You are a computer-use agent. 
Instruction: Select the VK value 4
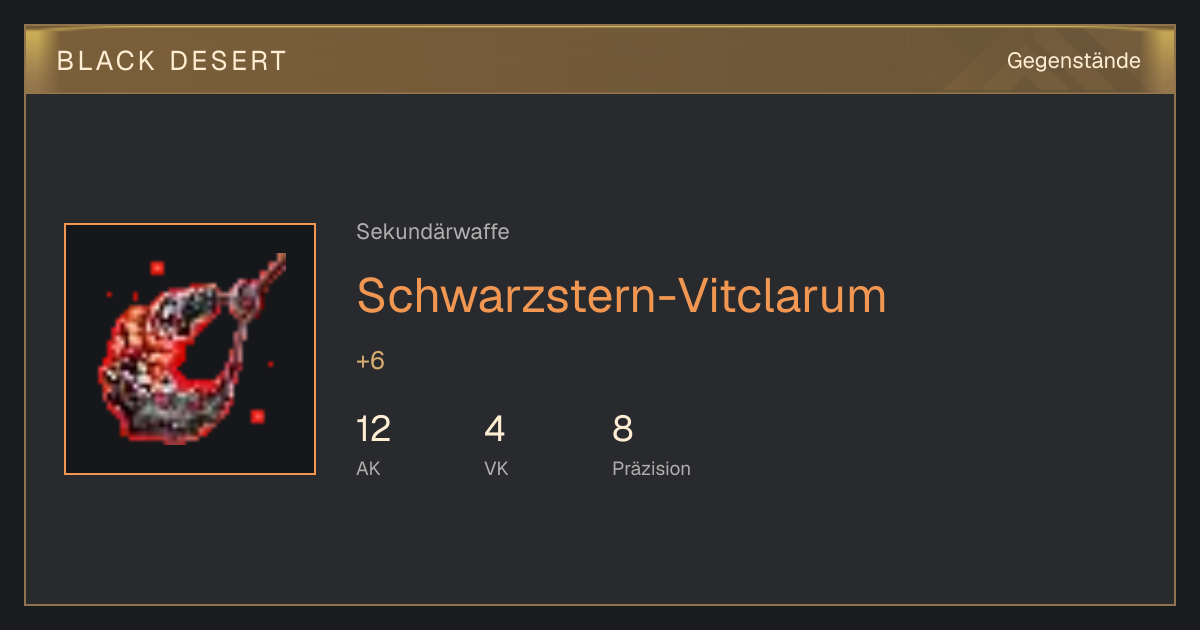[x=494, y=429]
